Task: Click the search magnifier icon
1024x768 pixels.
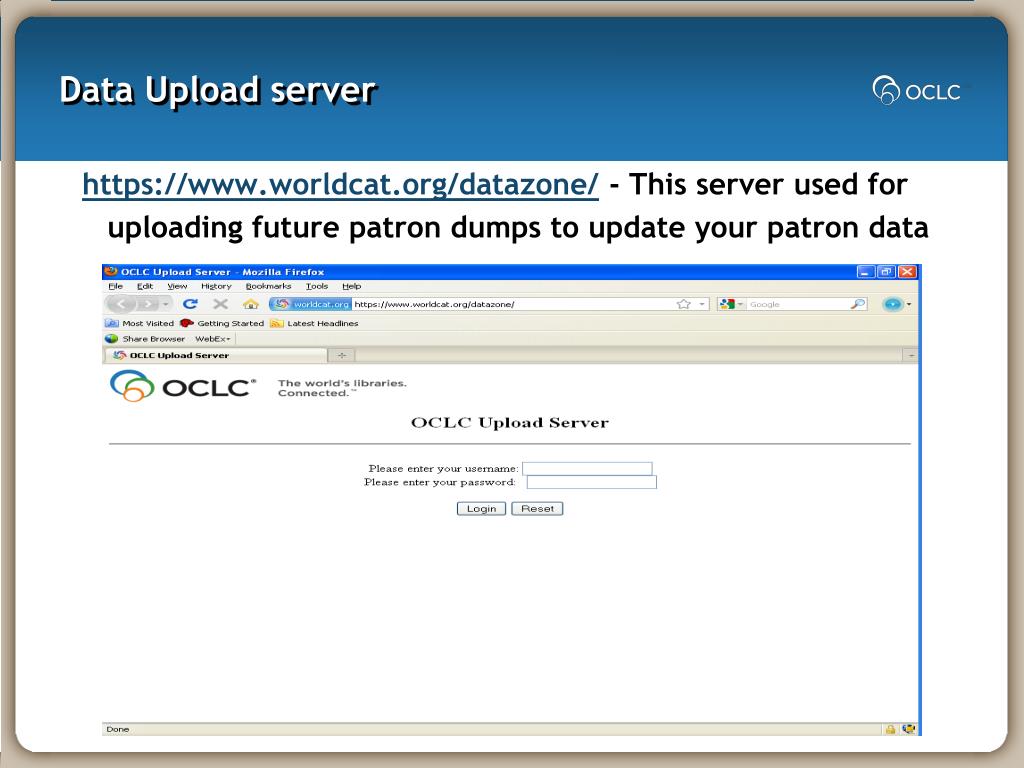Action: [x=857, y=304]
